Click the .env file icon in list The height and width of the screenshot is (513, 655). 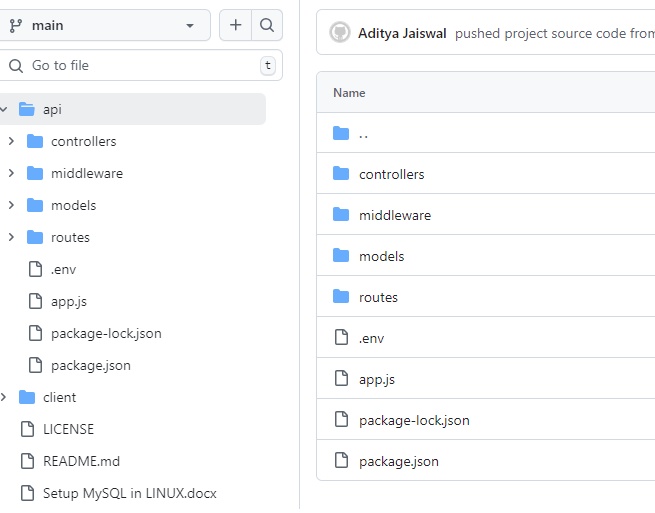(x=341, y=338)
